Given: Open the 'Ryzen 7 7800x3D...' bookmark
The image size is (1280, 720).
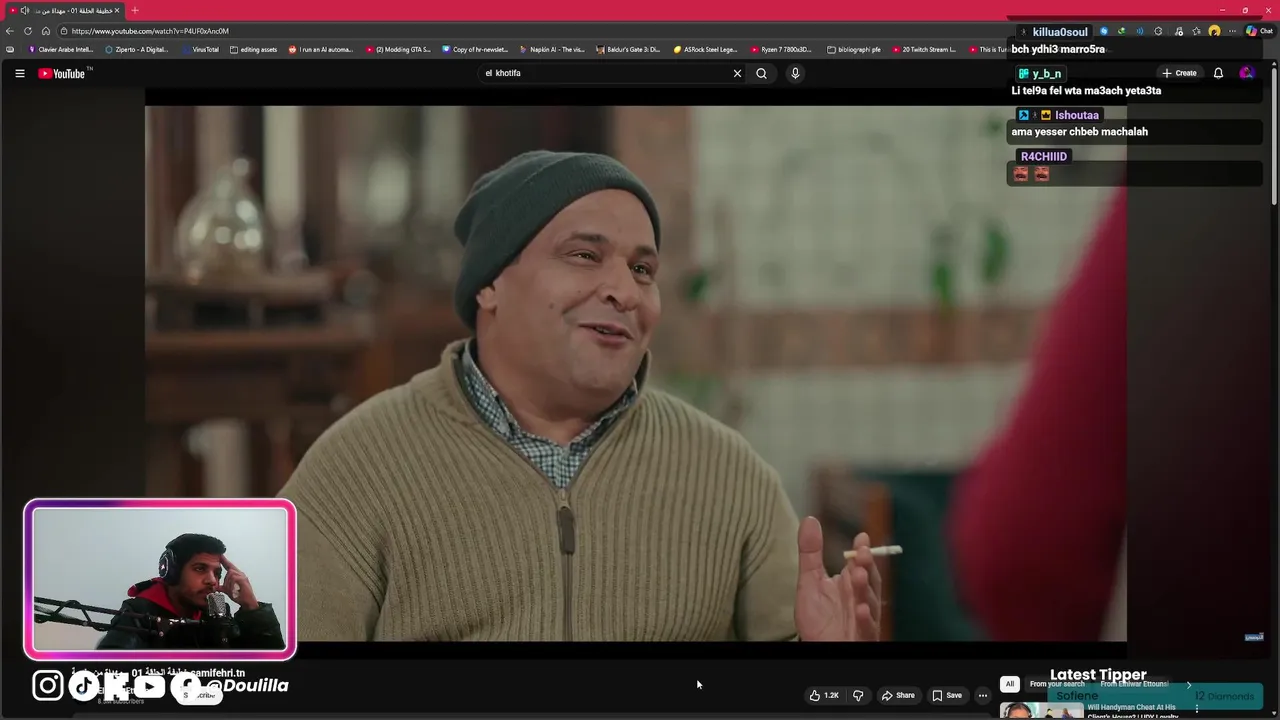Looking at the screenshot, I should [782, 49].
